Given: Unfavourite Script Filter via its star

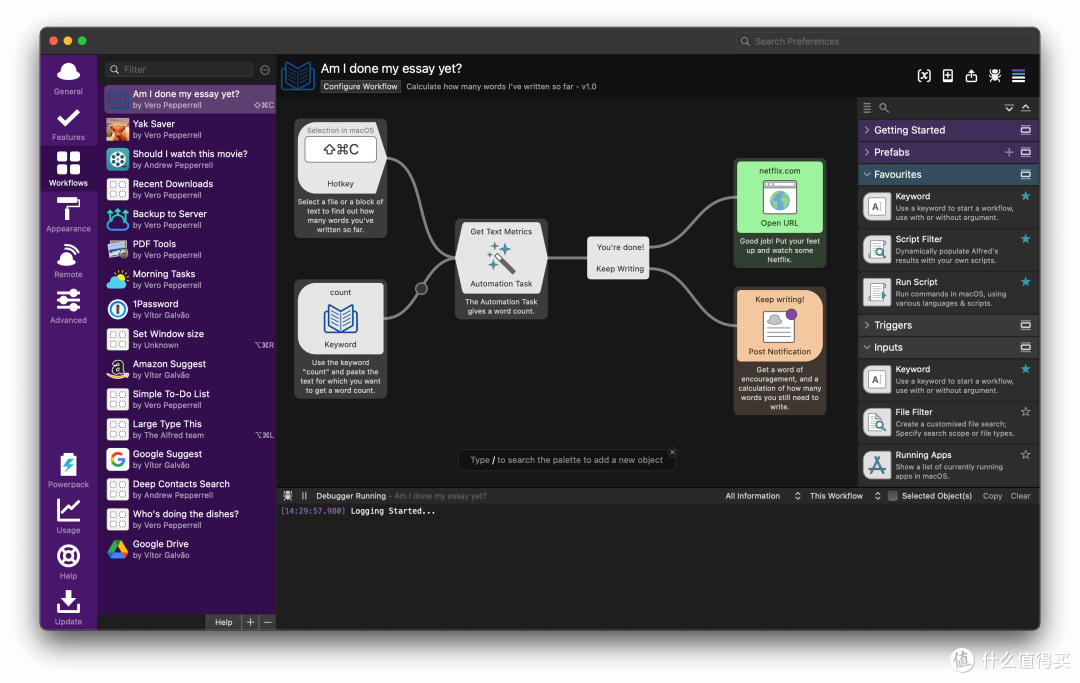Looking at the screenshot, I should [1026, 239].
